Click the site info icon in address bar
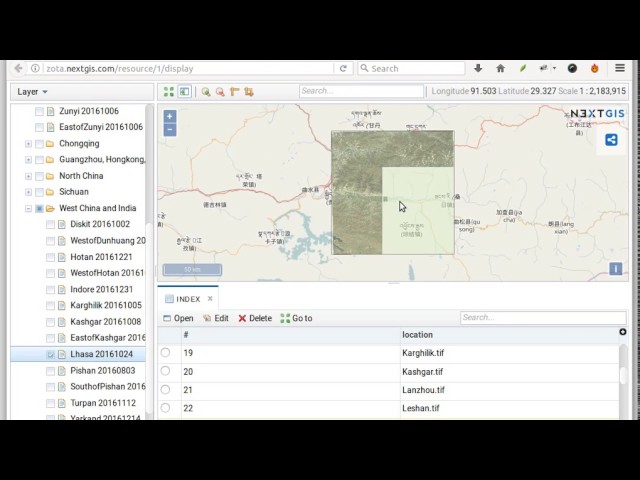Image resolution: width=640 pixels, height=480 pixels. coord(35,68)
